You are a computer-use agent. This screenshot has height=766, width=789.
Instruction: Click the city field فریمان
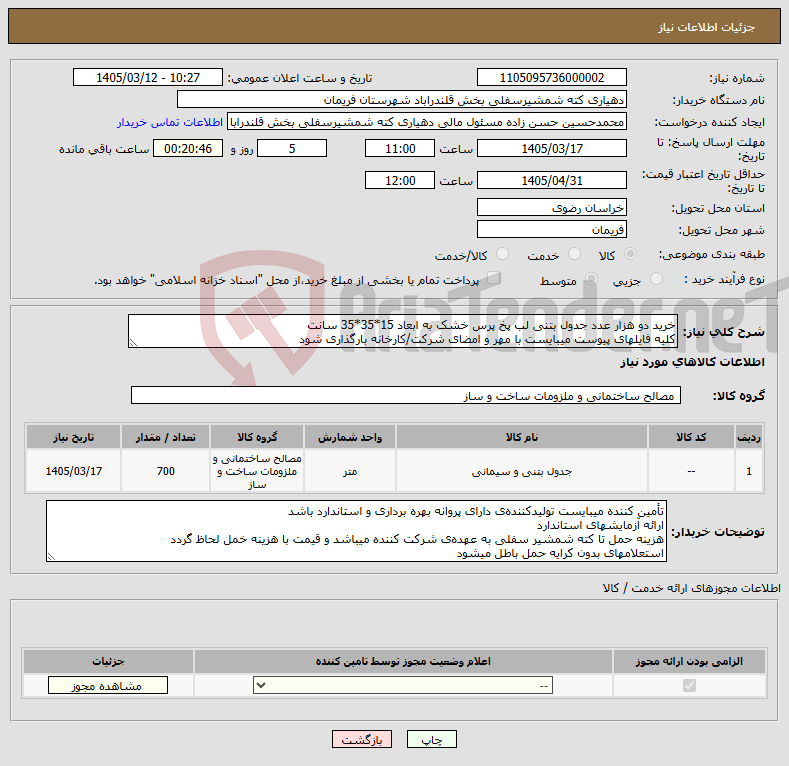pyautogui.click(x=551, y=229)
